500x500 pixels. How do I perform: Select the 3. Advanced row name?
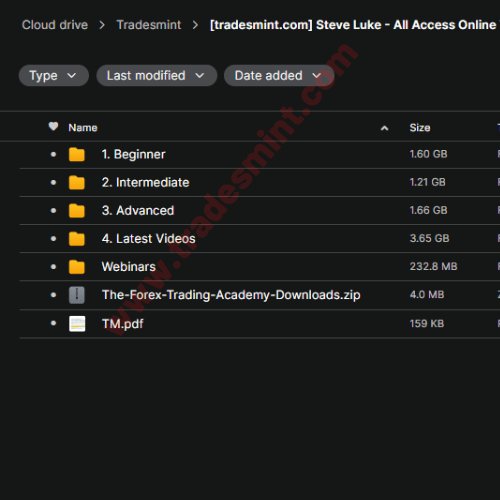pyautogui.click(x=138, y=211)
